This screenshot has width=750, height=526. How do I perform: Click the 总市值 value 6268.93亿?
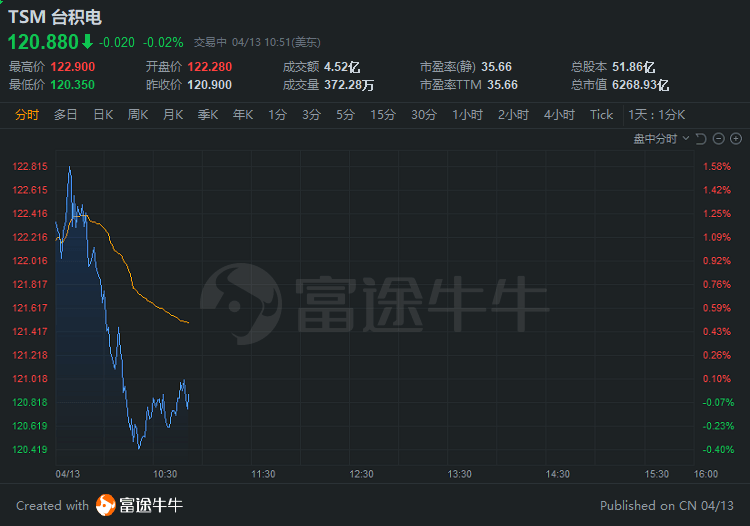(640, 85)
